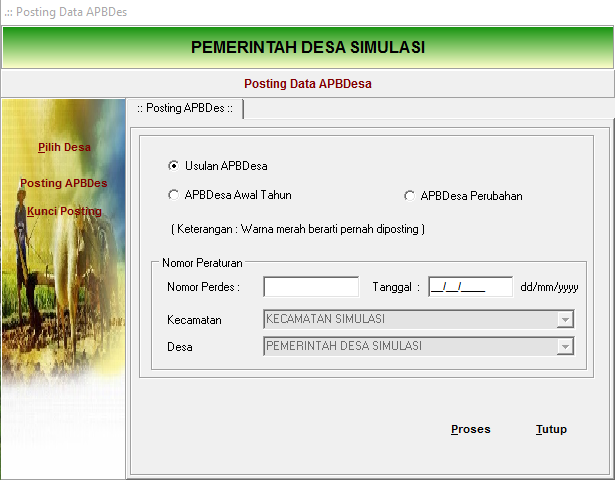Click the green Pemerintah Desa Simulasi banner
Screen dimensions: 615x480
point(307,47)
